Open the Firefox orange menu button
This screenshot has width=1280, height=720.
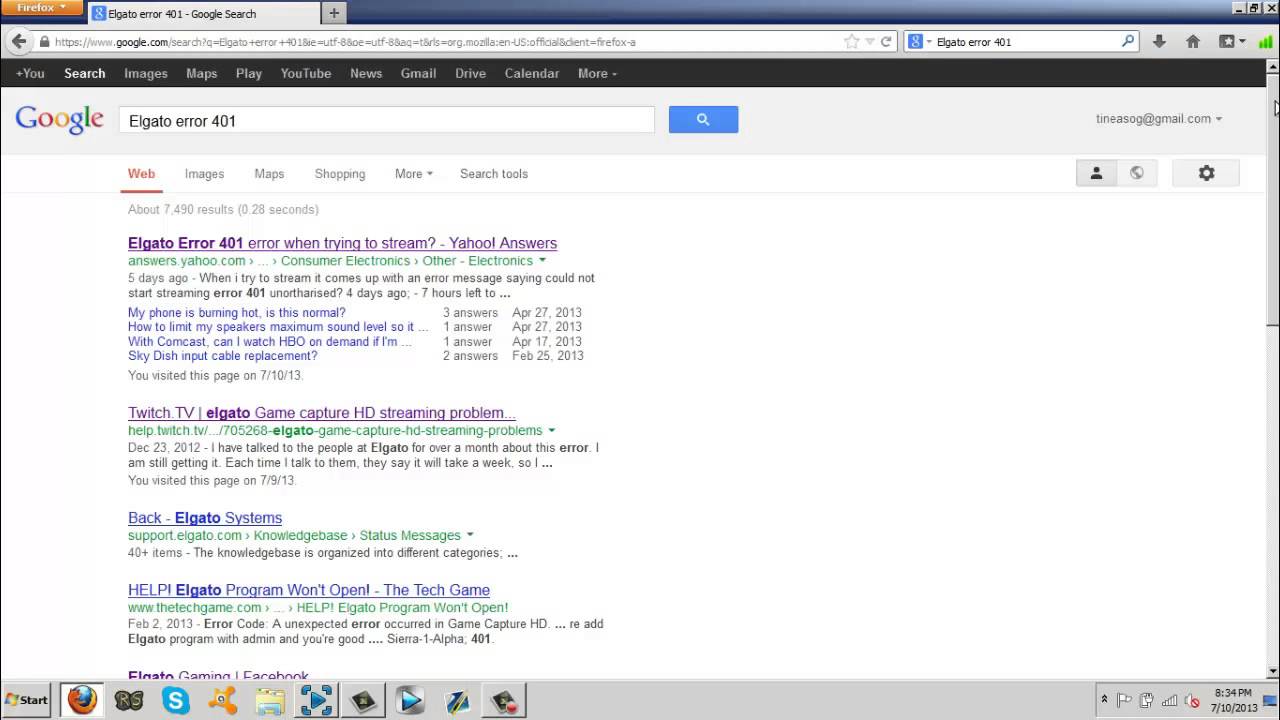(42, 8)
